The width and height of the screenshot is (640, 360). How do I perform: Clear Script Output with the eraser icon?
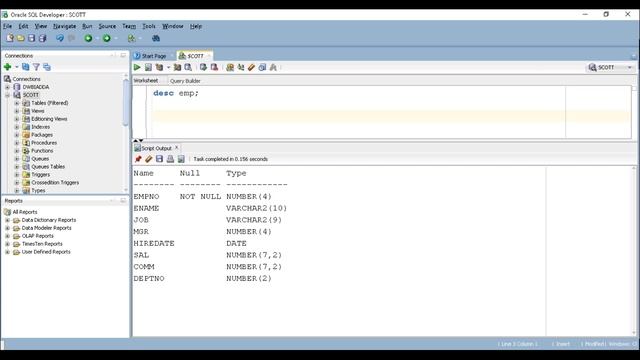(149, 159)
